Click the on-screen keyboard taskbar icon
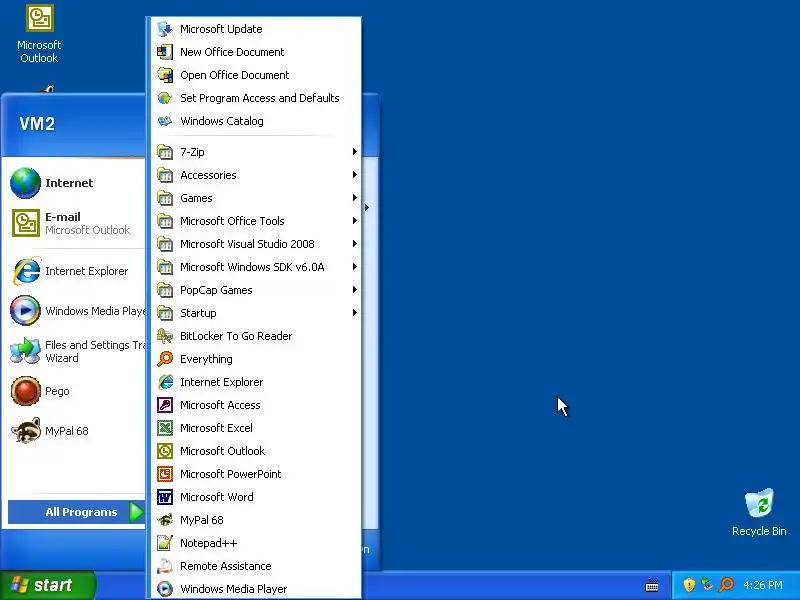The height and width of the screenshot is (600, 800). (x=652, y=585)
